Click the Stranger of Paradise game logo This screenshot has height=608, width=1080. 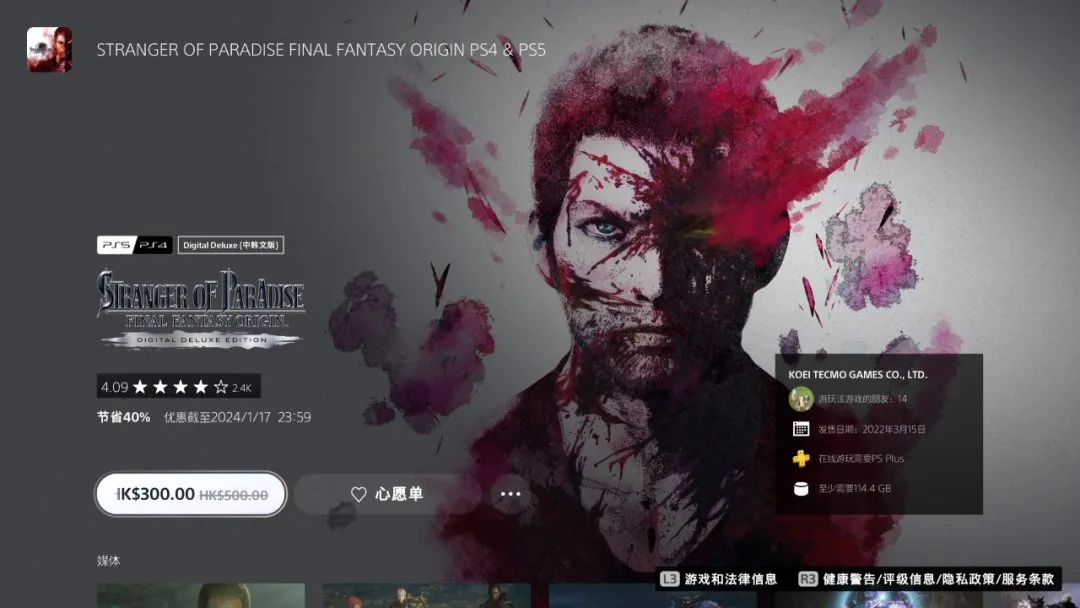[x=200, y=309]
